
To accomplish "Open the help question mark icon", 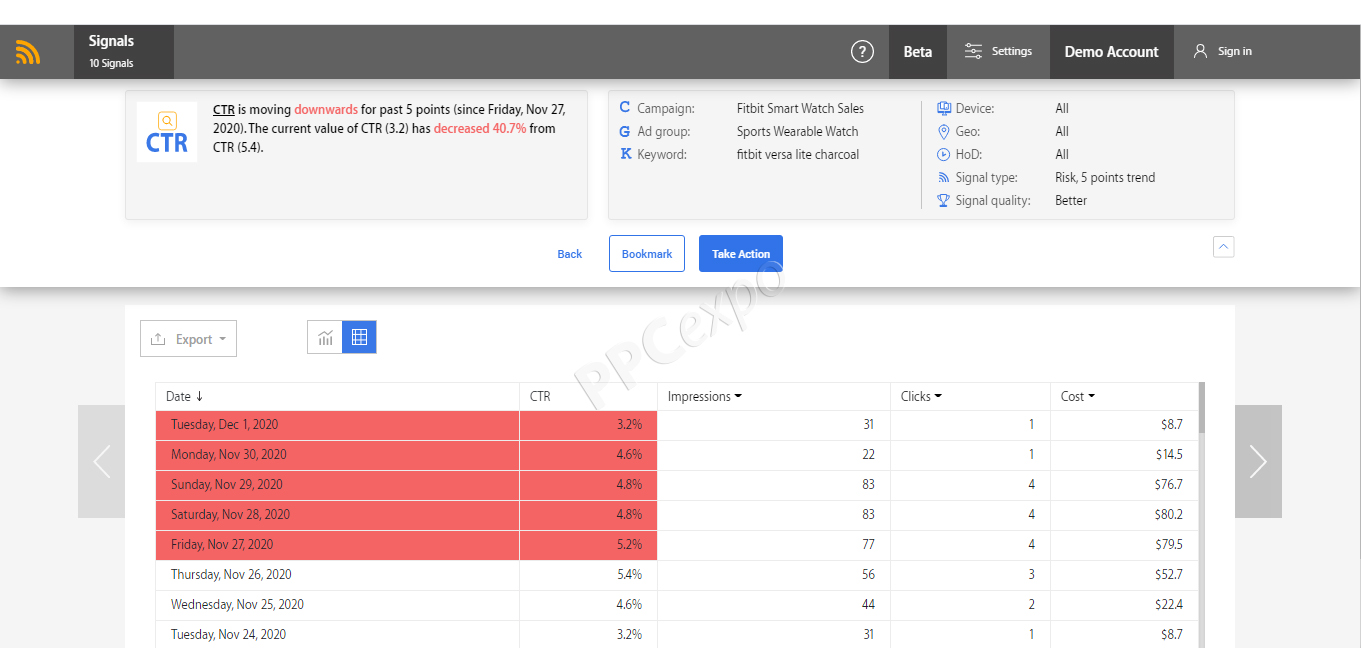I will (x=862, y=52).
